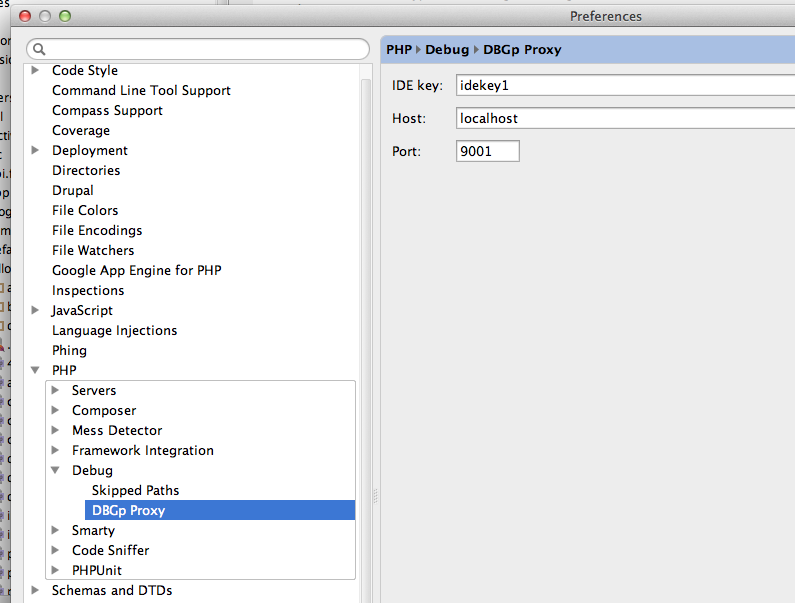Select Schemas and DTDs item
Screen dimensions: 795x603
coord(112,590)
